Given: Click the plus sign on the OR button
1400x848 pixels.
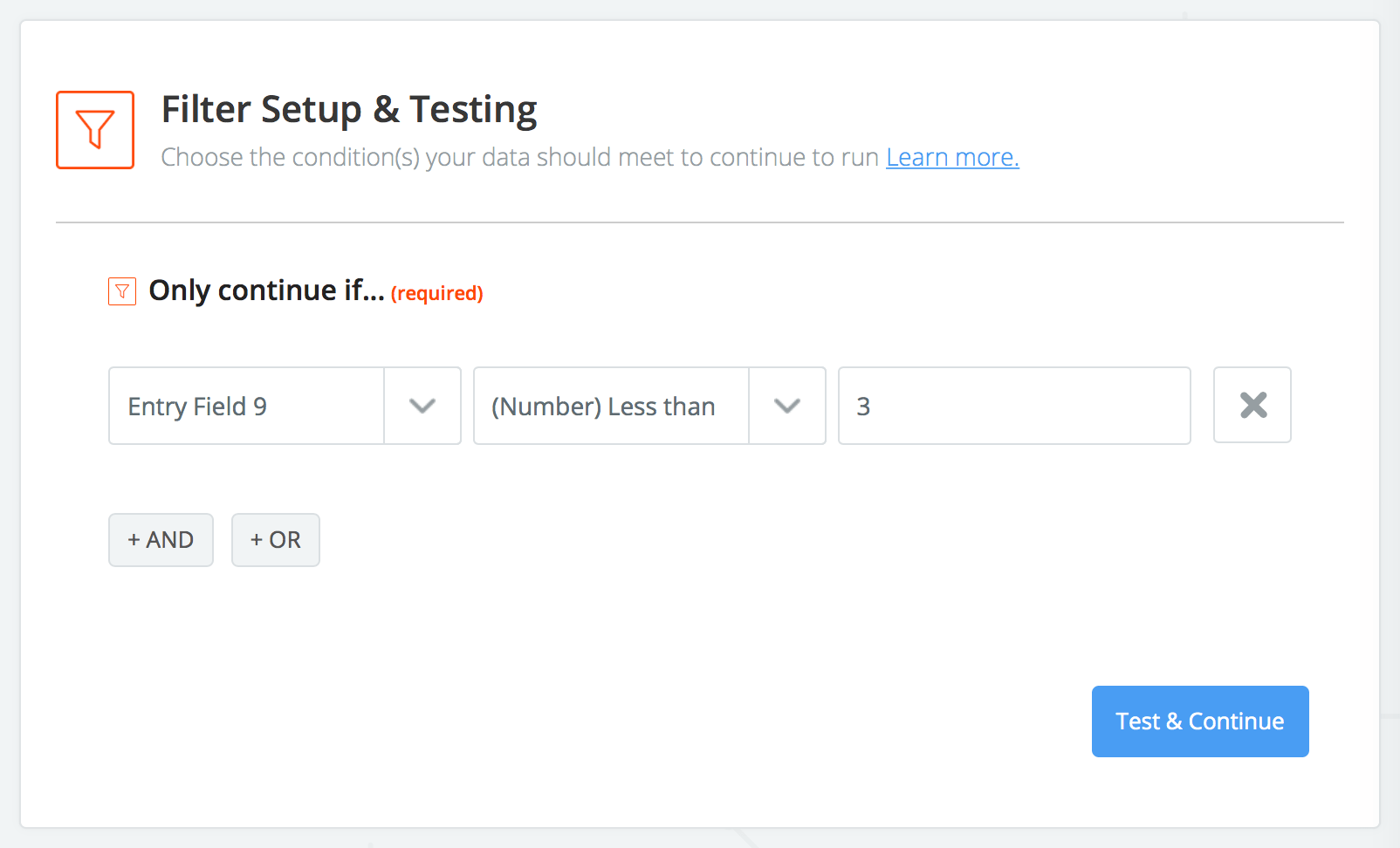Looking at the screenshot, I should coord(257,540).
